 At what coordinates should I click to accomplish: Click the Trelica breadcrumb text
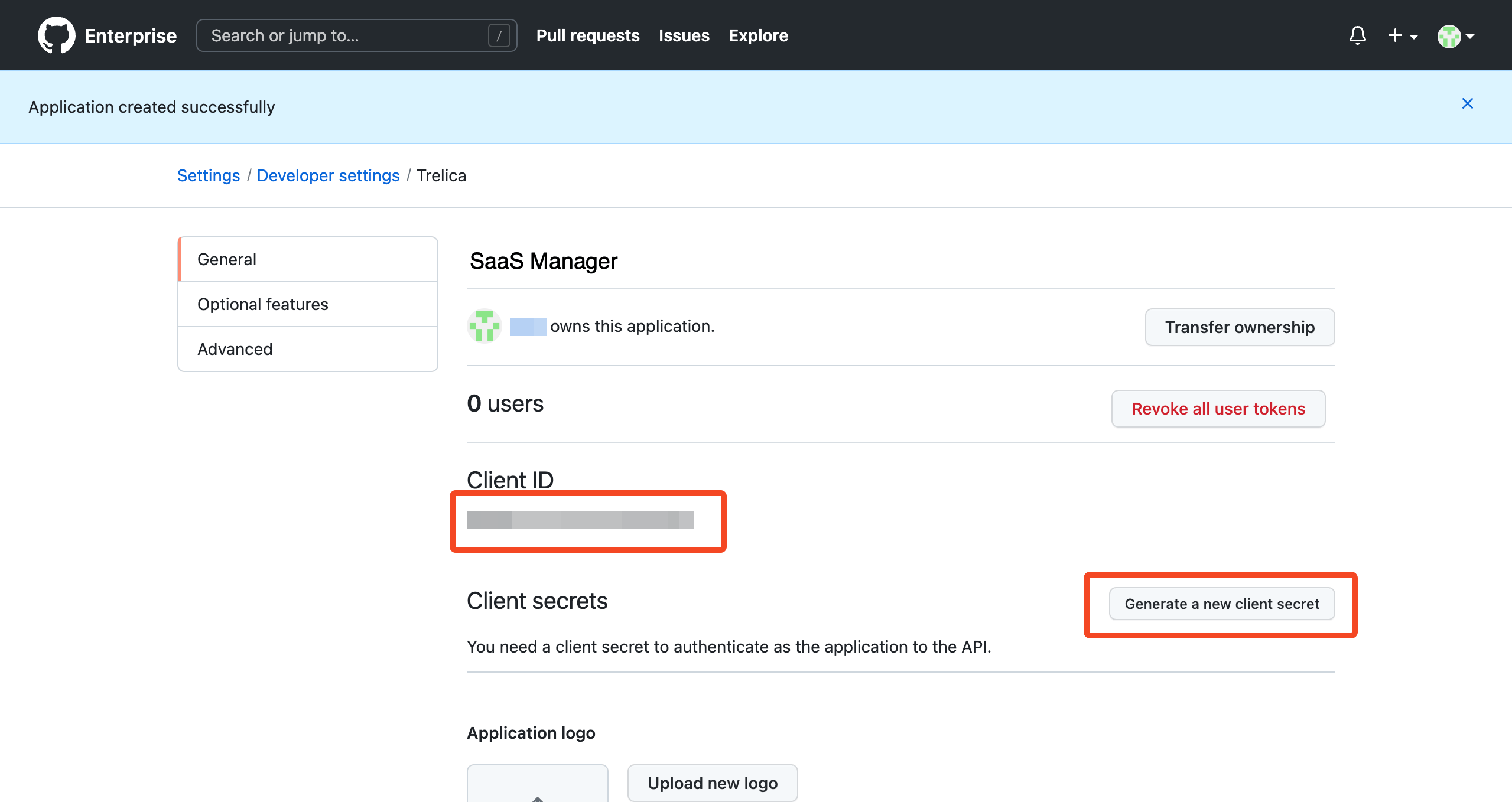[441, 175]
